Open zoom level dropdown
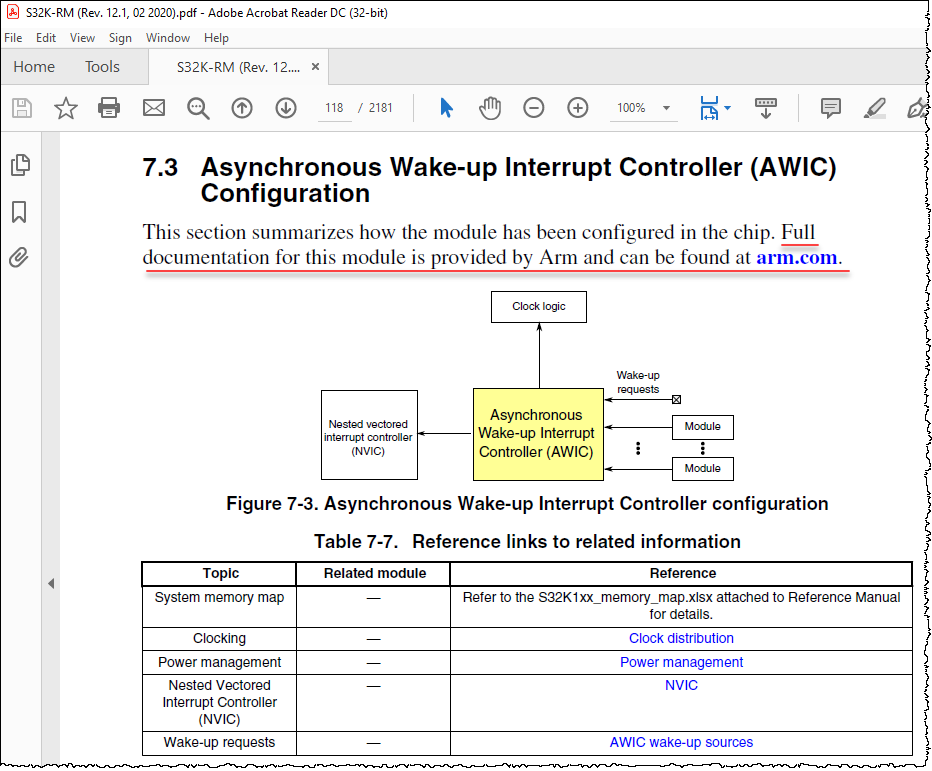This screenshot has height=771, width=932. (x=666, y=108)
